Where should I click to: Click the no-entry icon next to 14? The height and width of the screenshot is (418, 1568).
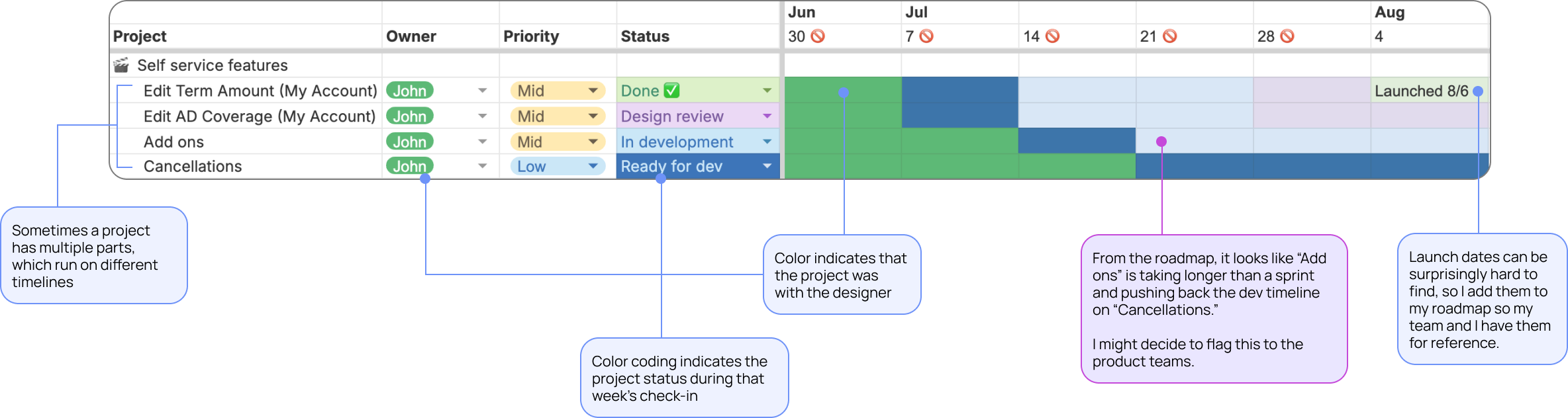(x=1052, y=36)
